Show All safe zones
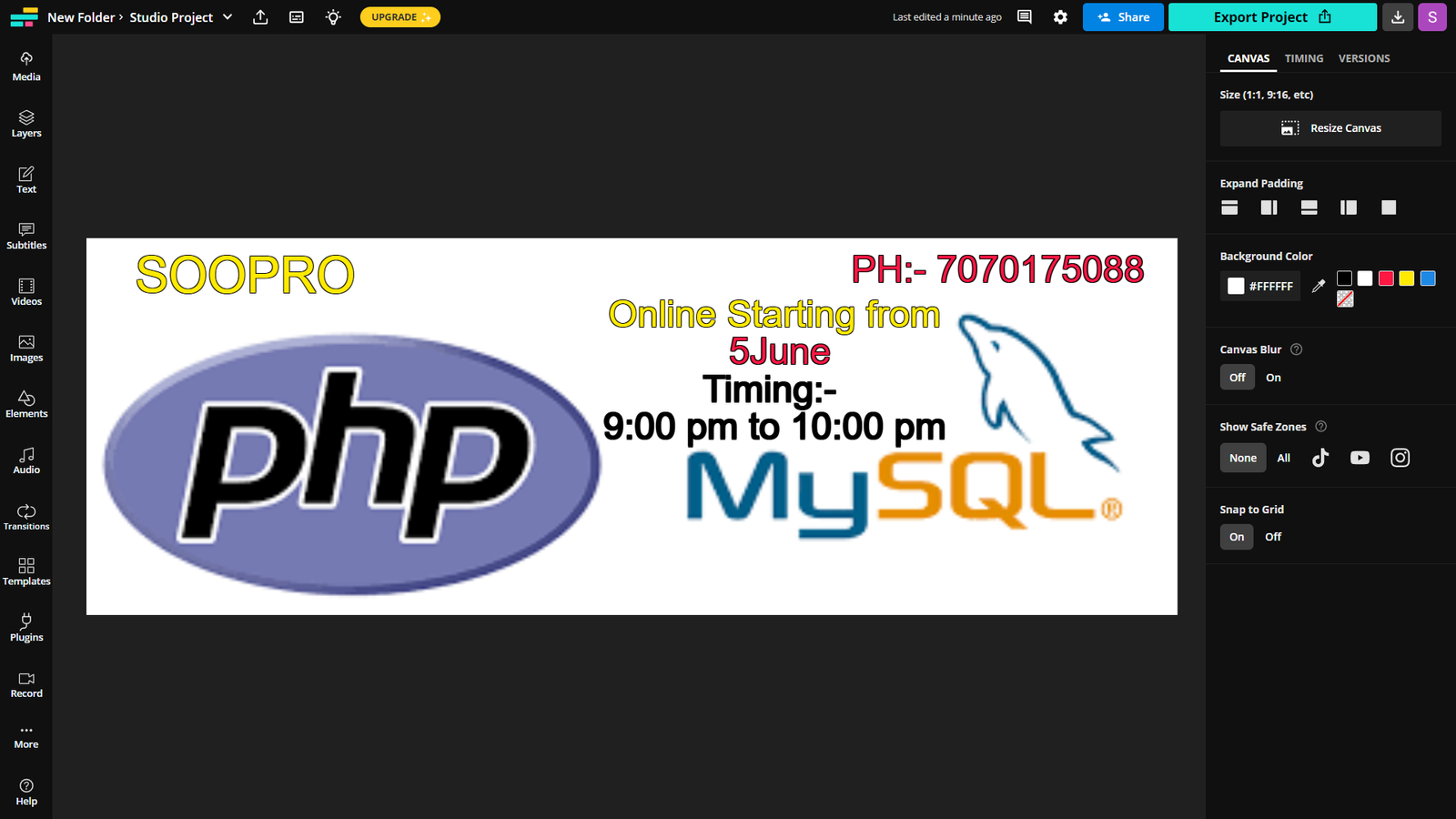The width and height of the screenshot is (1456, 819). pos(1283,458)
